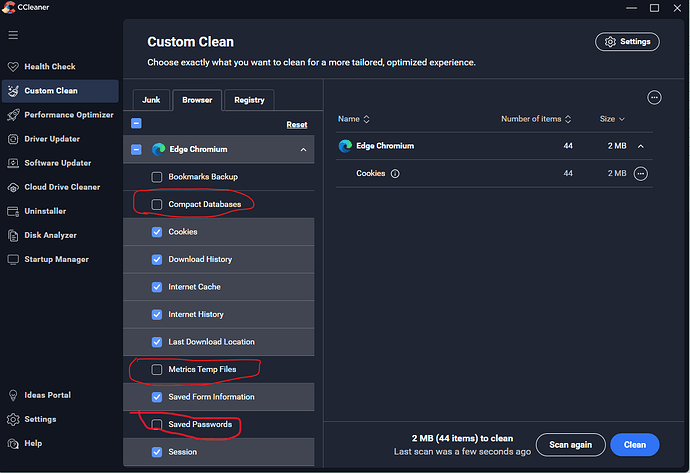690x473 pixels.
Task: Click the blue Clean button
Action: pos(634,445)
